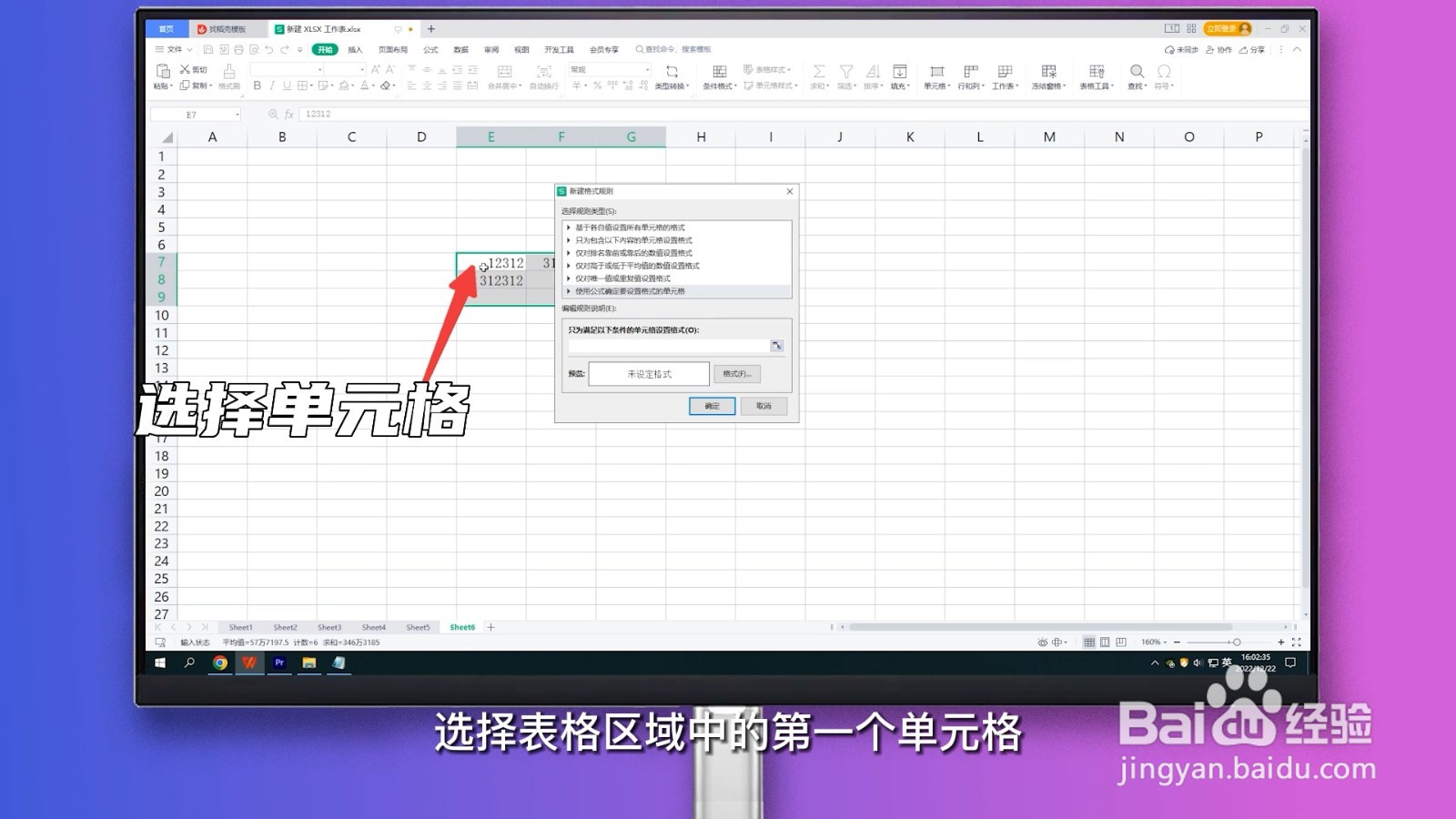
Task: Toggle Bold formatting
Action: pos(258,86)
